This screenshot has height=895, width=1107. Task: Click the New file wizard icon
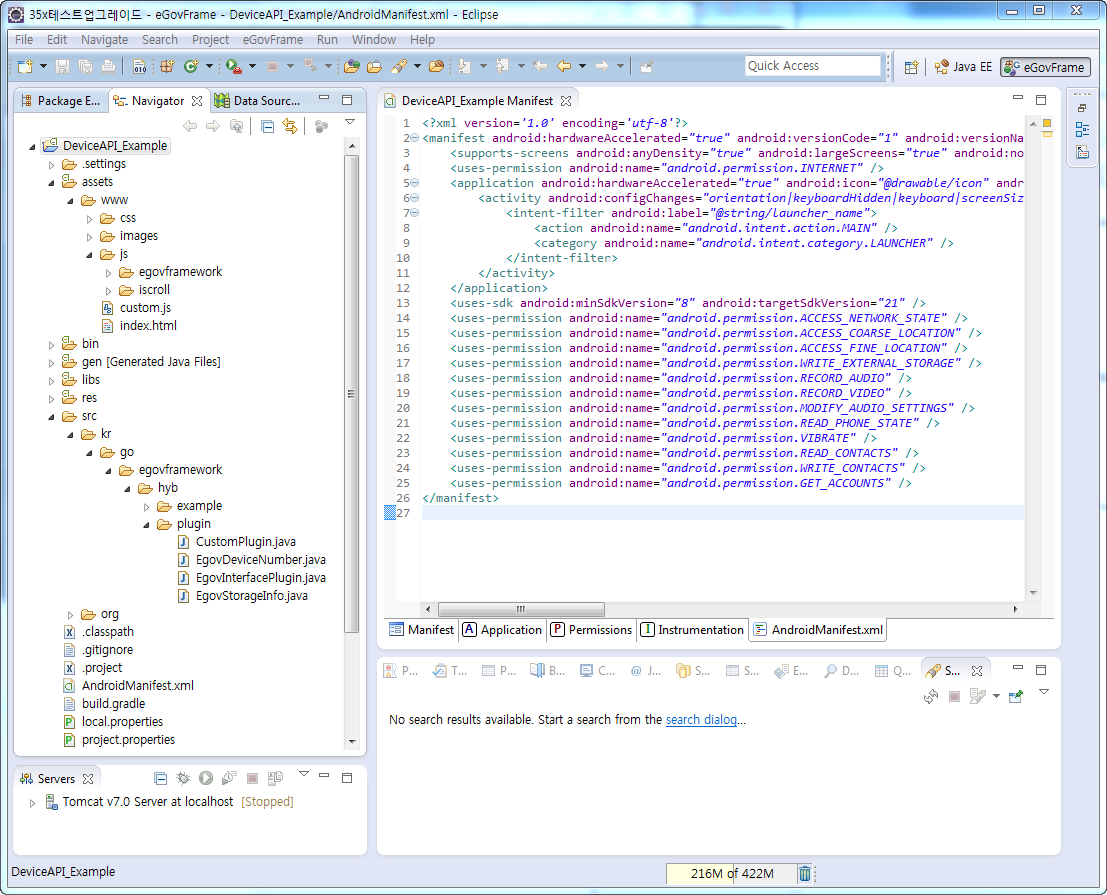pos(25,67)
